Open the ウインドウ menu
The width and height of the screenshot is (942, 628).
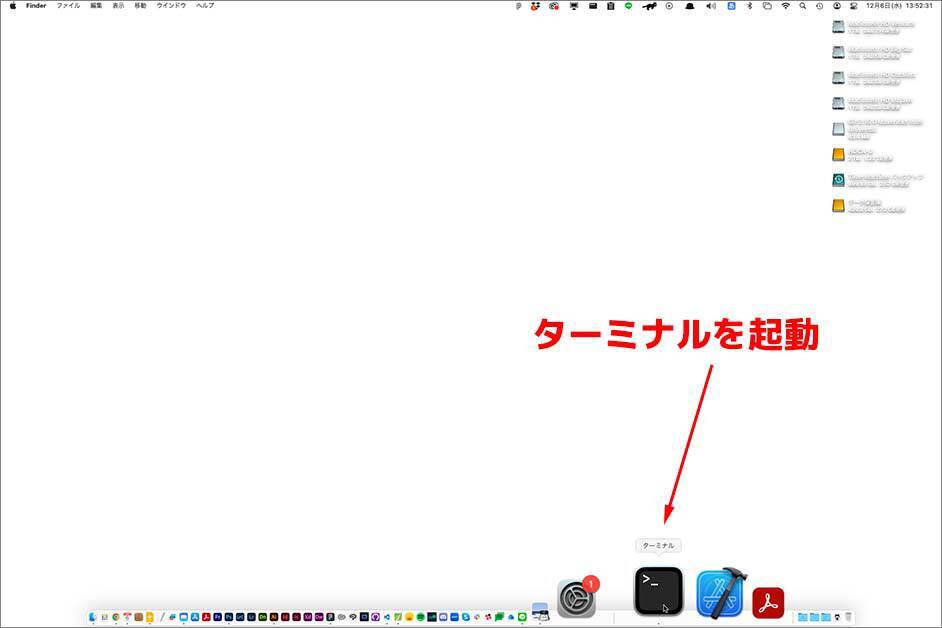pos(171,5)
